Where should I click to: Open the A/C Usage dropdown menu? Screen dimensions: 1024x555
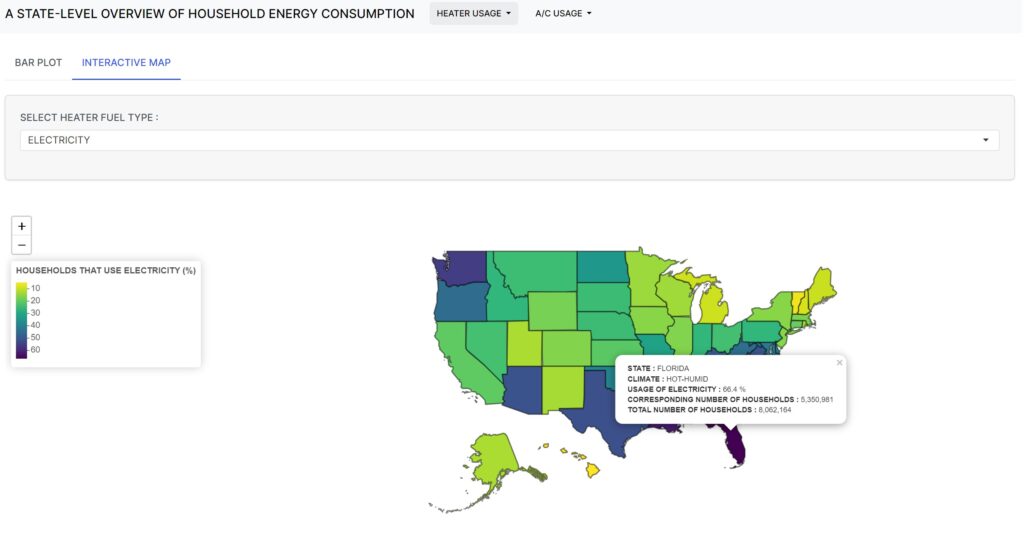pos(563,13)
